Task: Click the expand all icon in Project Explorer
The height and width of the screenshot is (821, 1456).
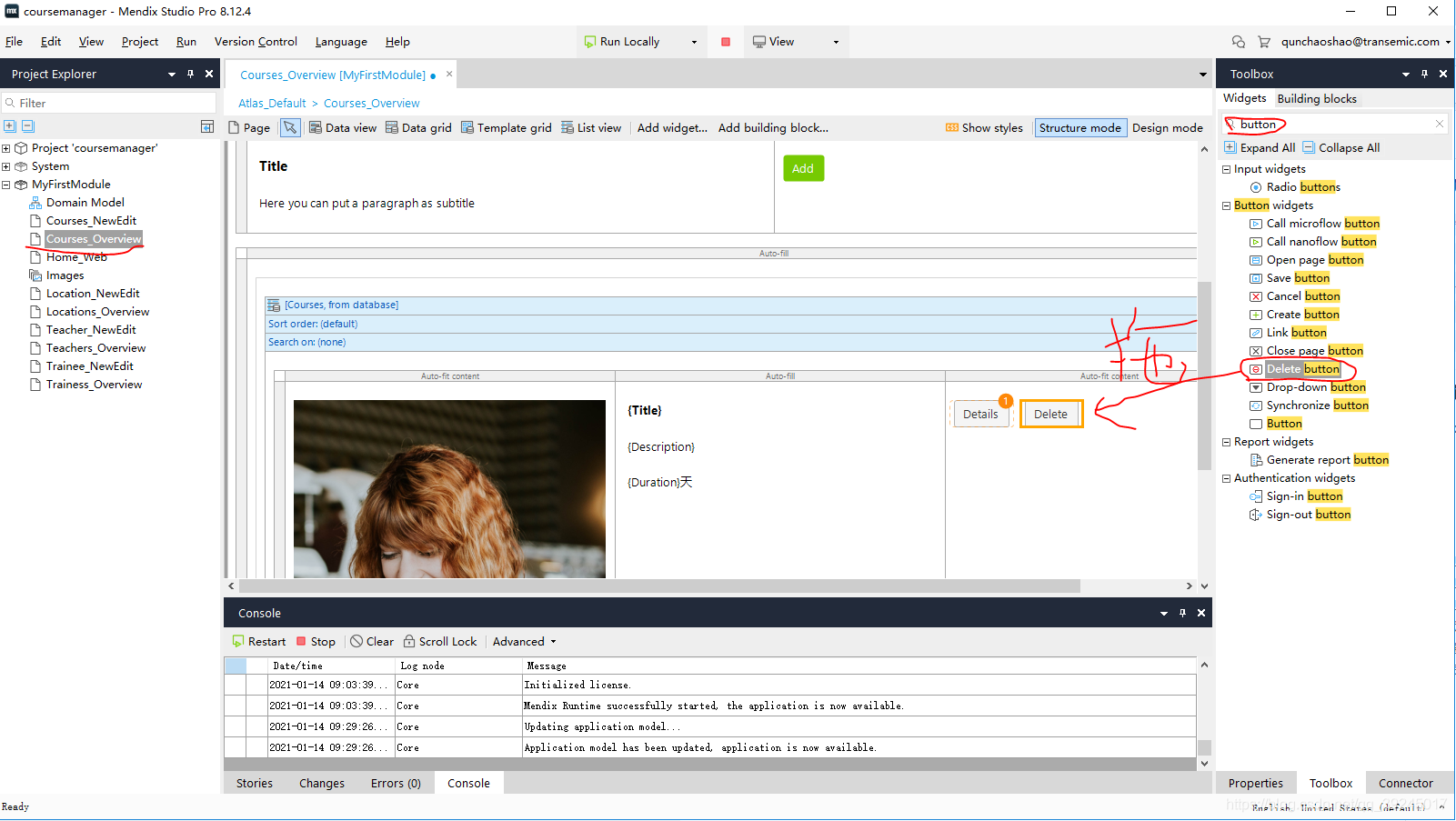Action: [x=10, y=126]
